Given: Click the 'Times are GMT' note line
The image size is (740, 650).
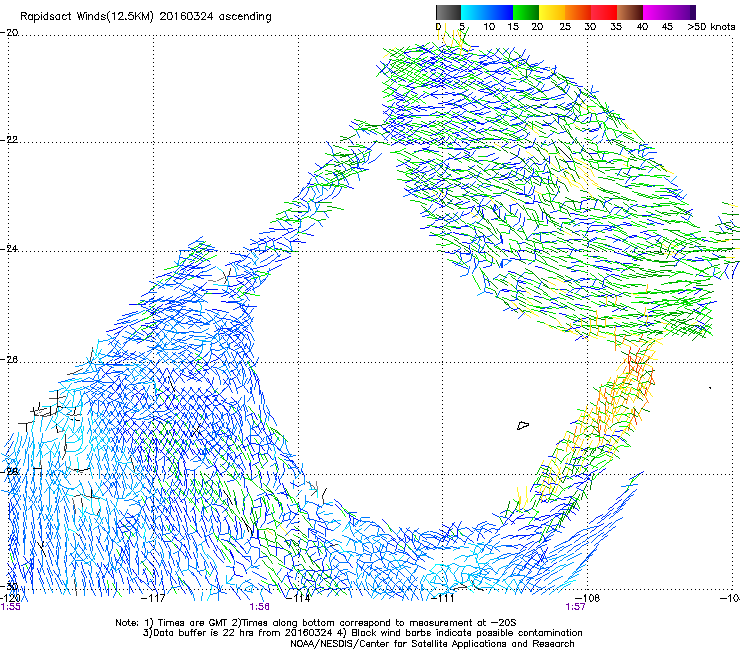Looking at the screenshot, I should tap(316, 623).
